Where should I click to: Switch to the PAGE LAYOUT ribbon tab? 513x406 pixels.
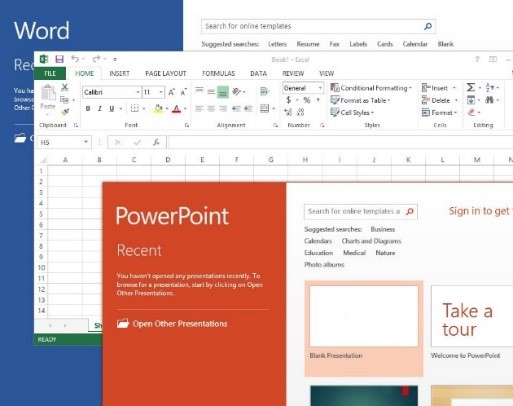pyautogui.click(x=166, y=74)
